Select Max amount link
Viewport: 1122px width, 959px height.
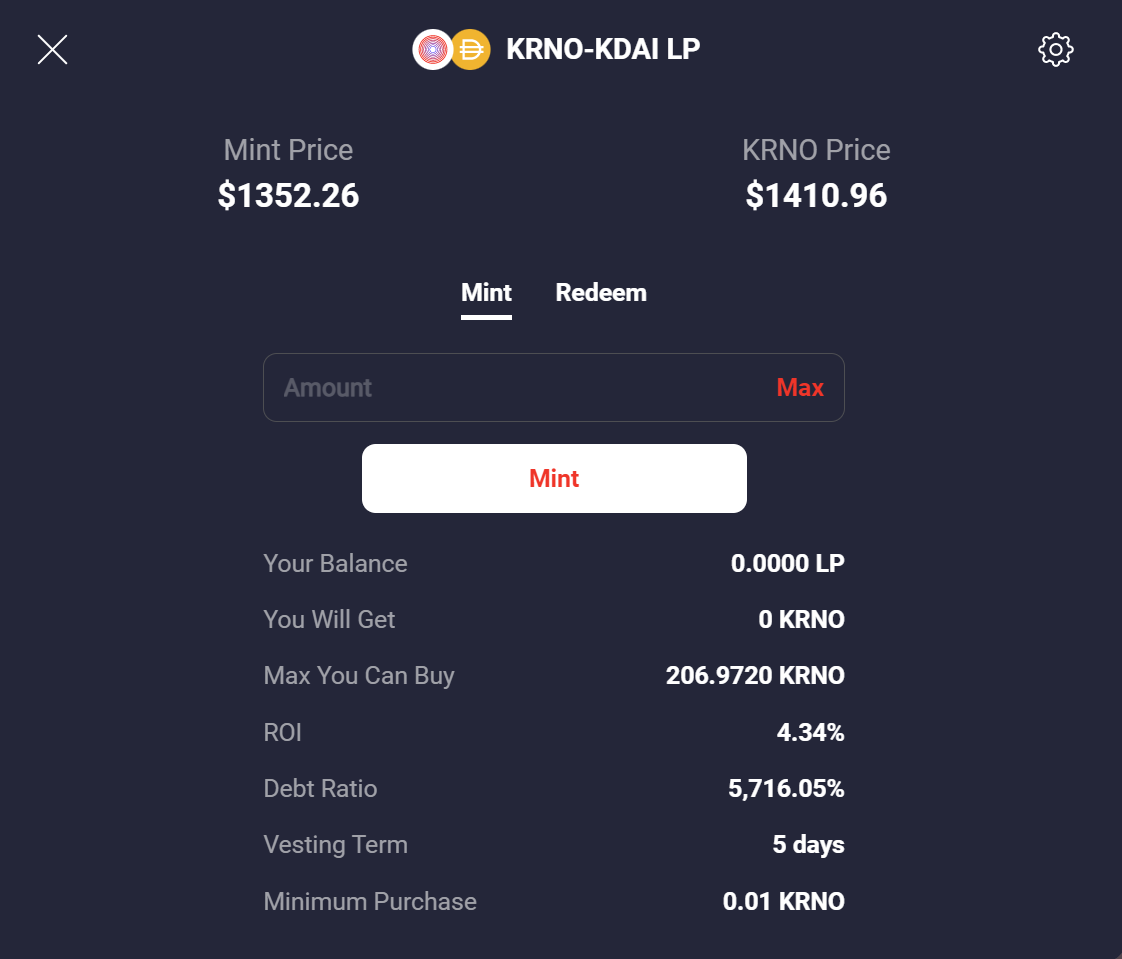[x=800, y=387]
